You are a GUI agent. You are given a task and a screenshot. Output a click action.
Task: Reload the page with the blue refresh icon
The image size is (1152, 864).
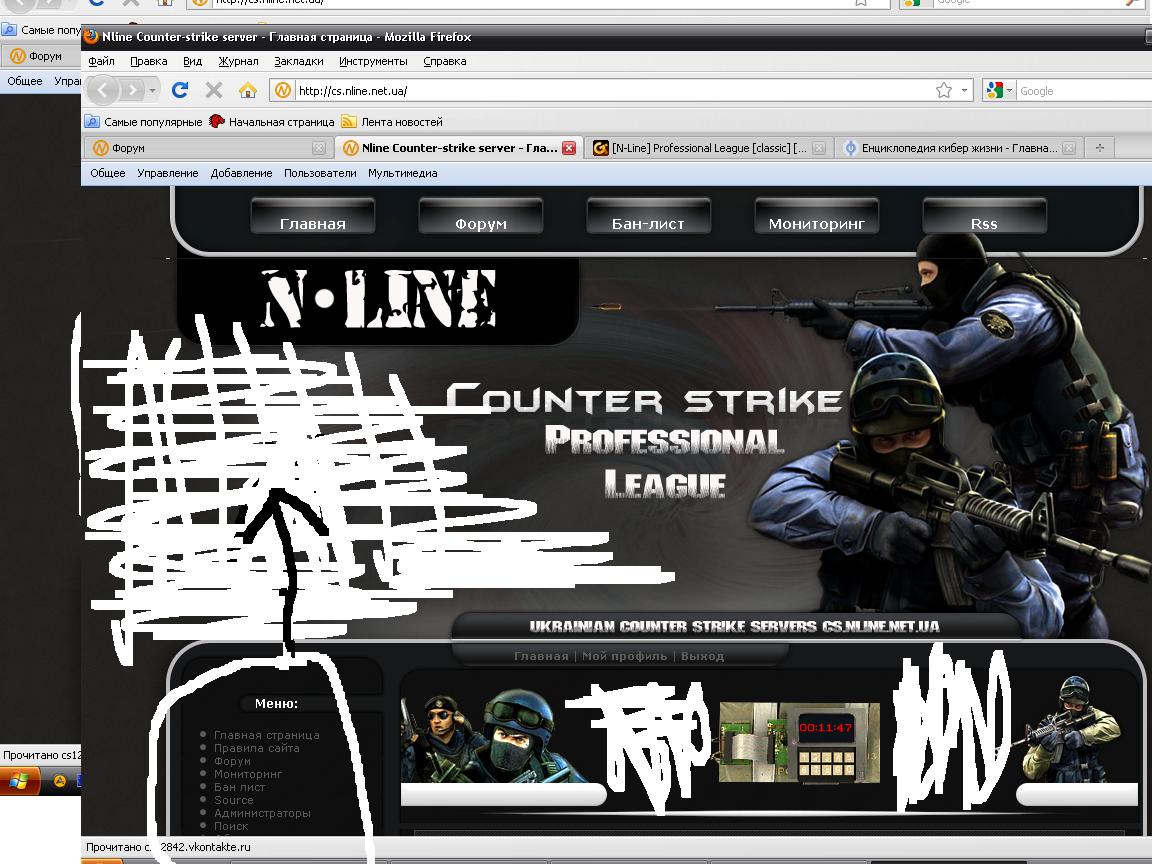click(x=180, y=90)
